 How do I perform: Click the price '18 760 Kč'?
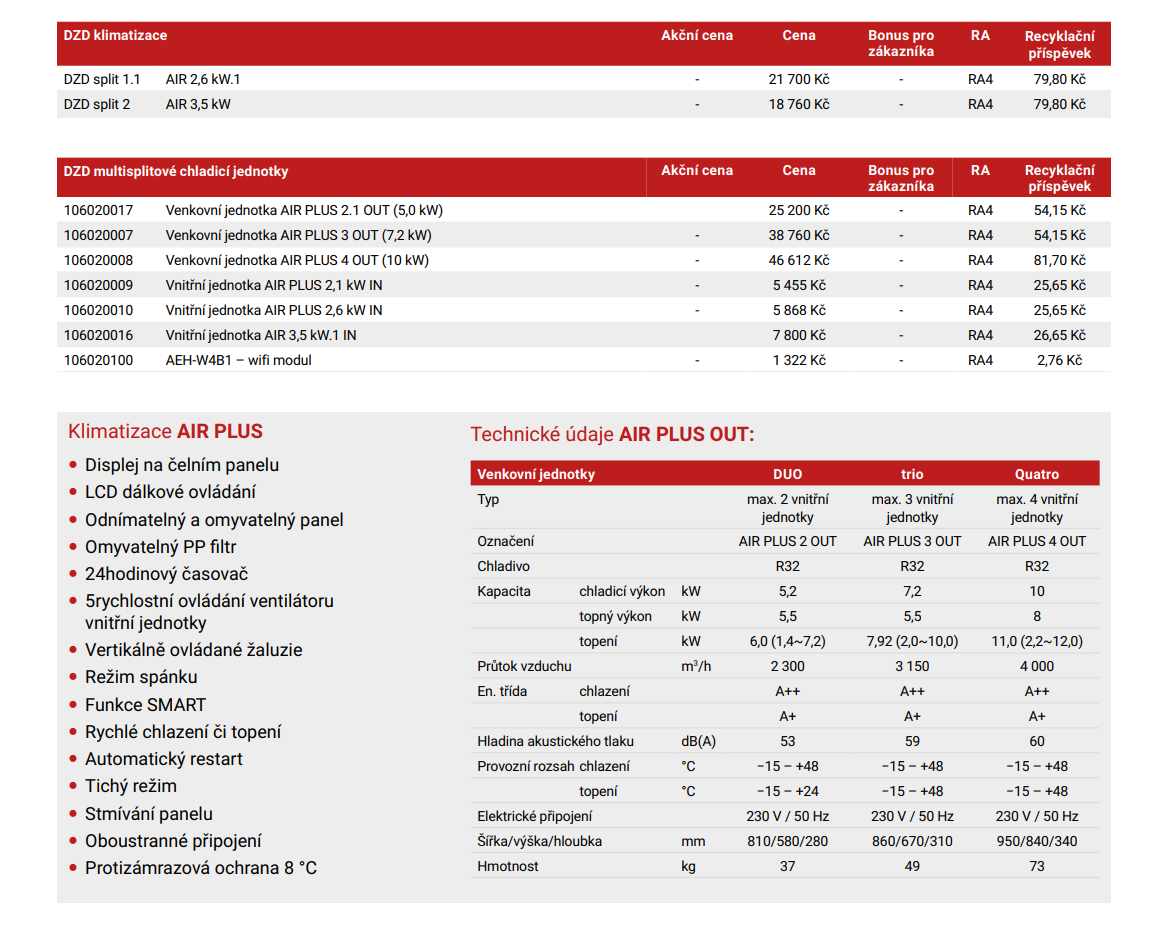tap(798, 105)
